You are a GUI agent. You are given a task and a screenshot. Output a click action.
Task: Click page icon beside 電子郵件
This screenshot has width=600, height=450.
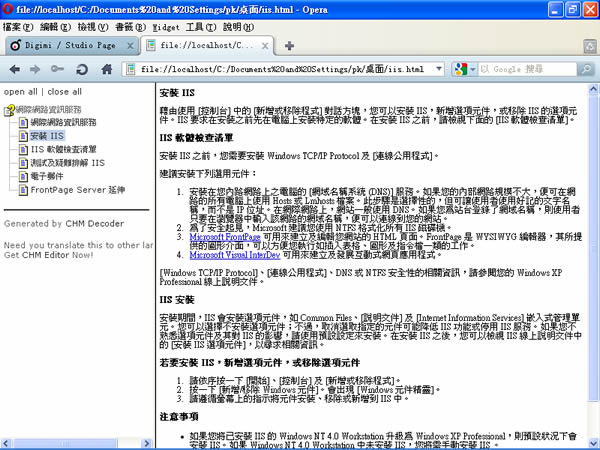click(x=23, y=176)
